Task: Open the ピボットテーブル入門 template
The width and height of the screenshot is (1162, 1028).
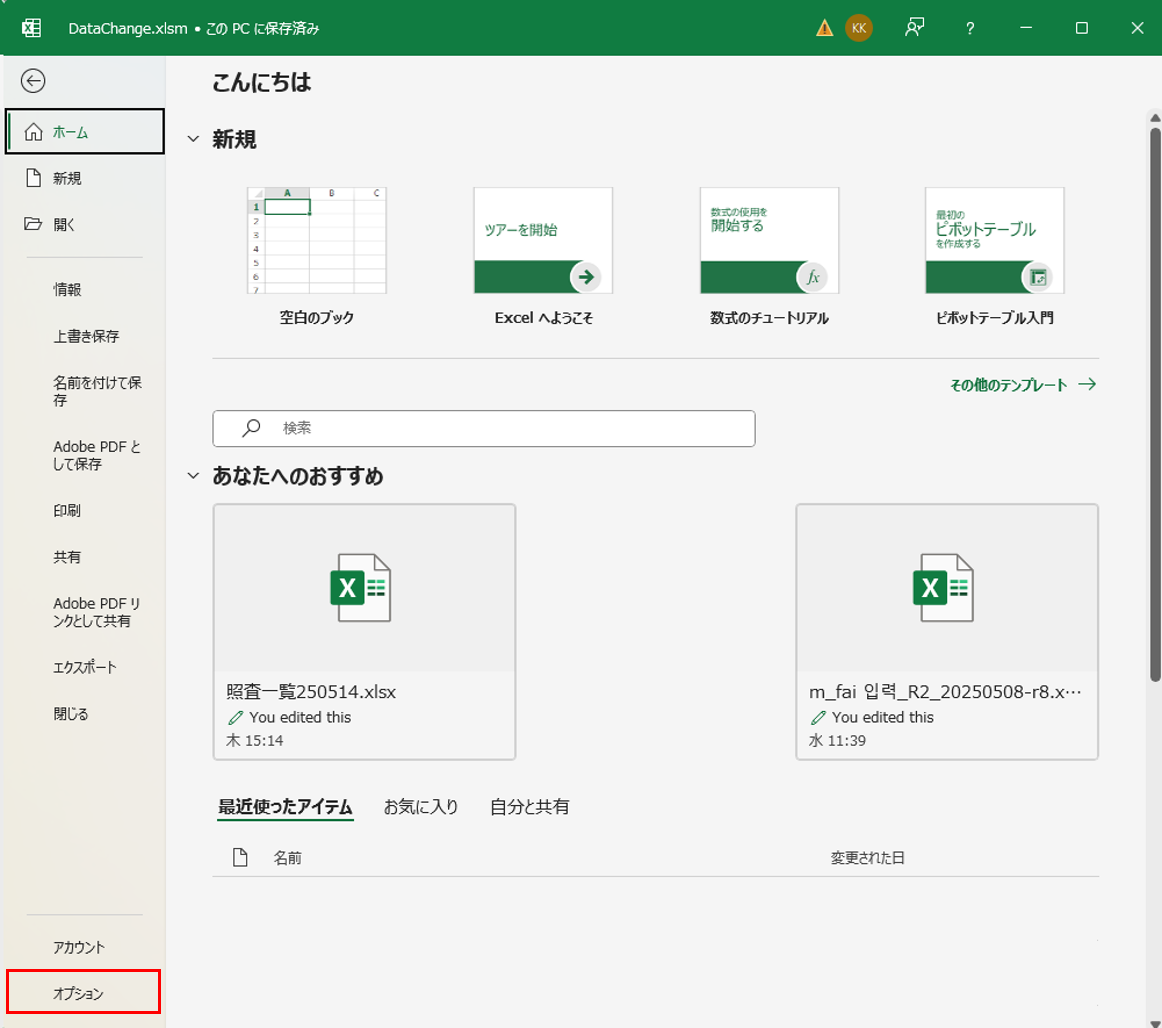Action: pos(995,256)
